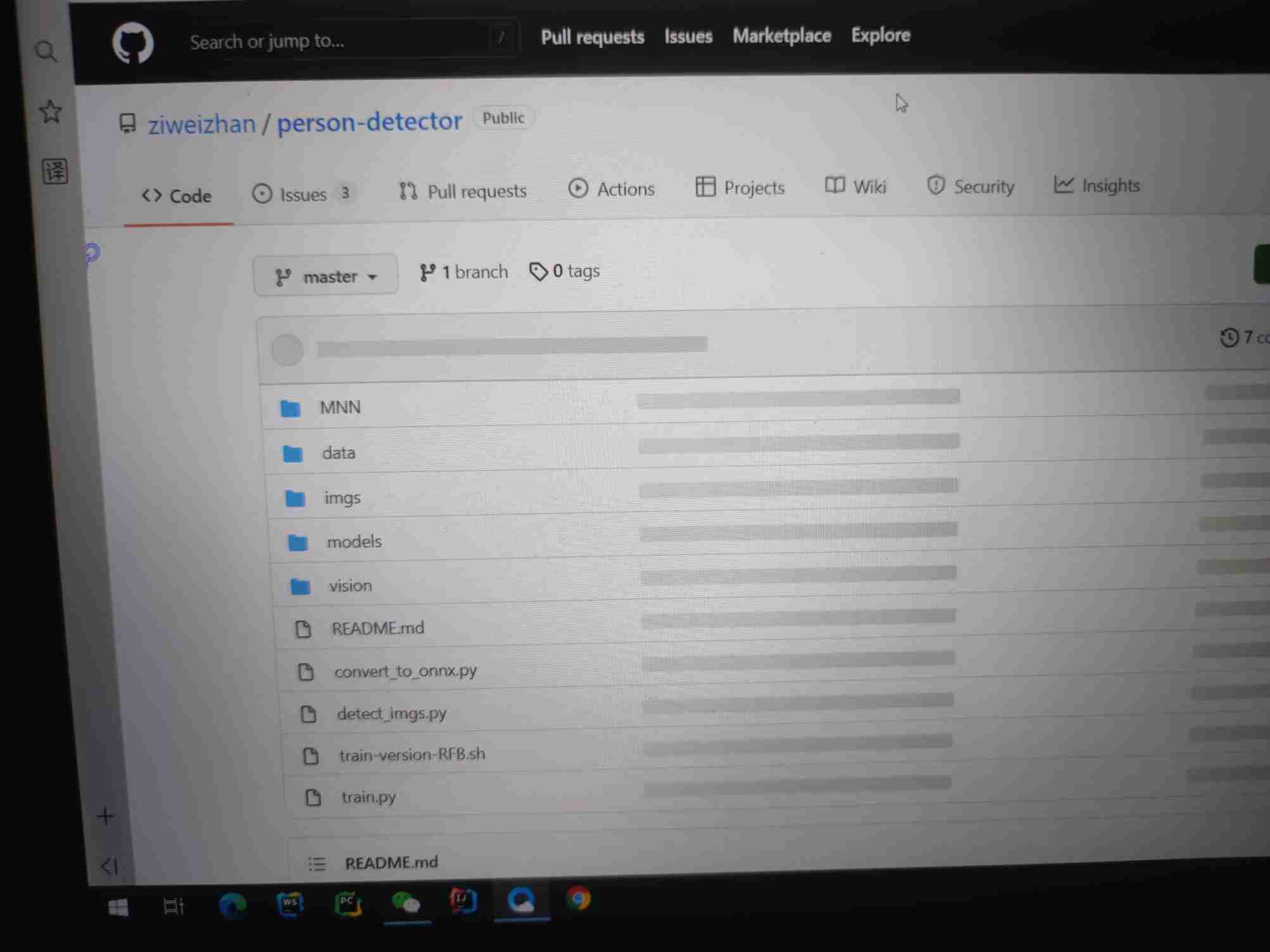Click the sidebar favorites star icon
The width and height of the screenshot is (1270, 952).
point(51,111)
